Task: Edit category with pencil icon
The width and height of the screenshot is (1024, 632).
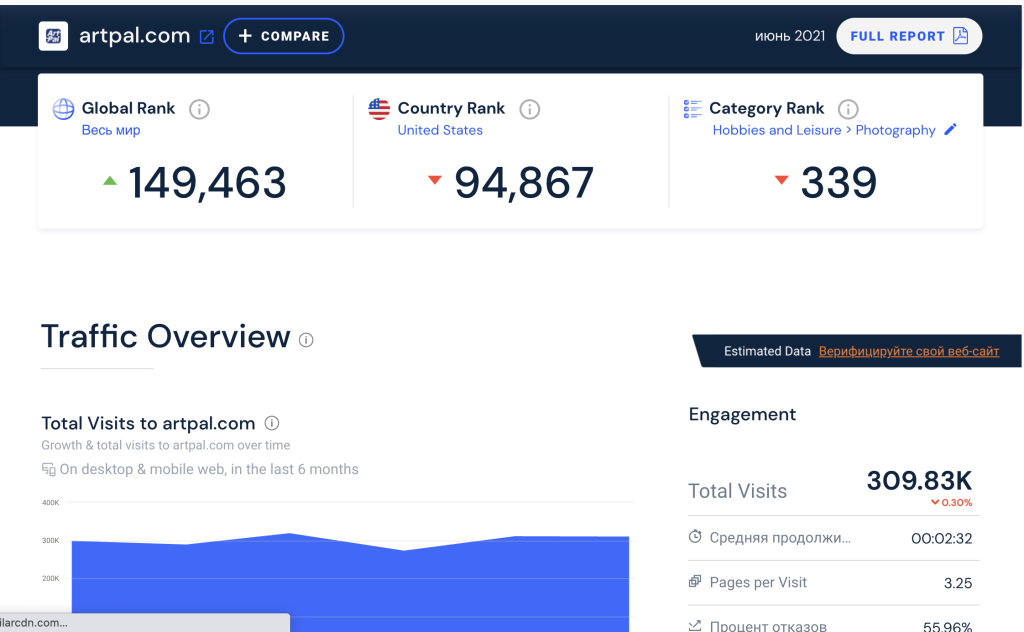Action: 950,129
